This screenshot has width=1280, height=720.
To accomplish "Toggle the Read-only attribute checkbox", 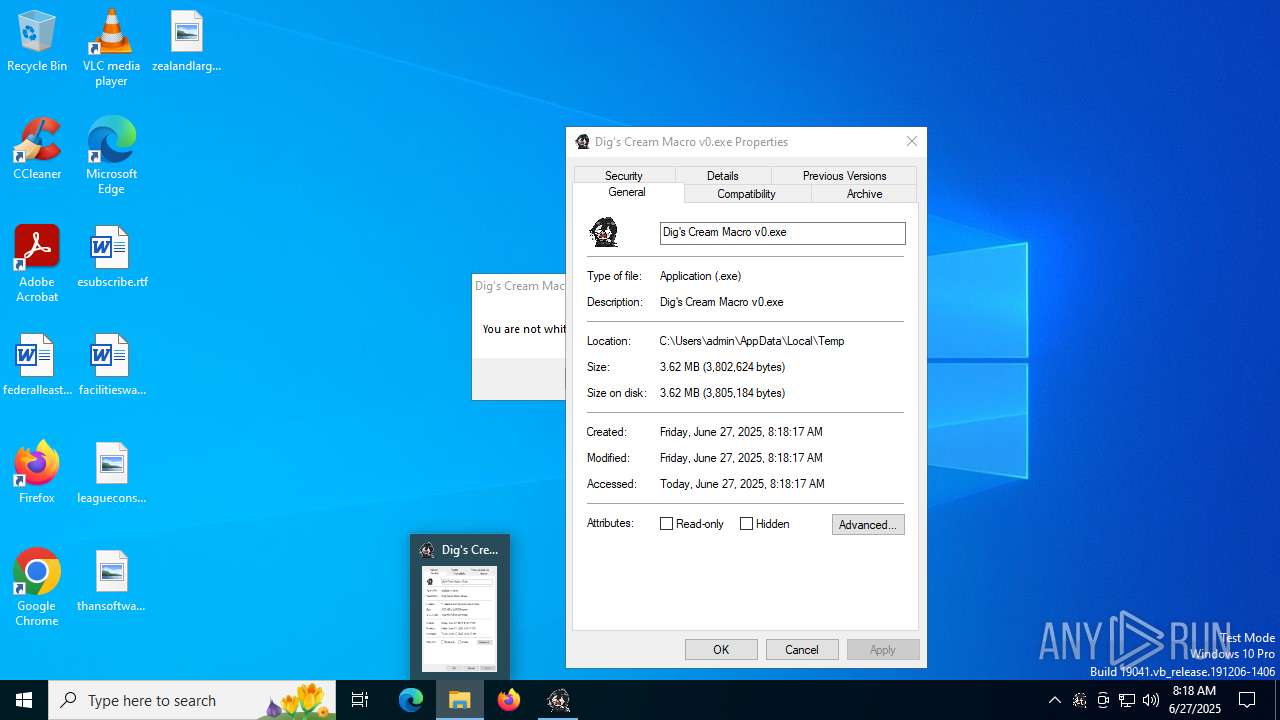I will pos(667,524).
